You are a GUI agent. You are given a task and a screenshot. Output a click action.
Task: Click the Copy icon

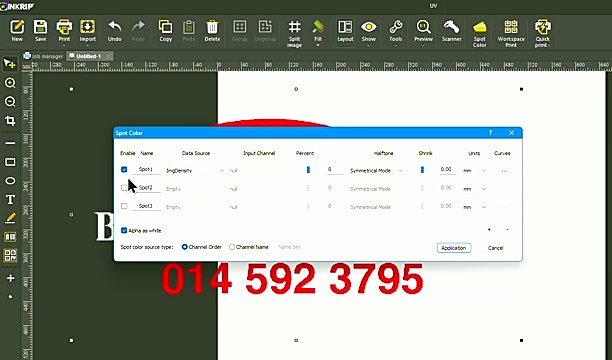tap(165, 30)
